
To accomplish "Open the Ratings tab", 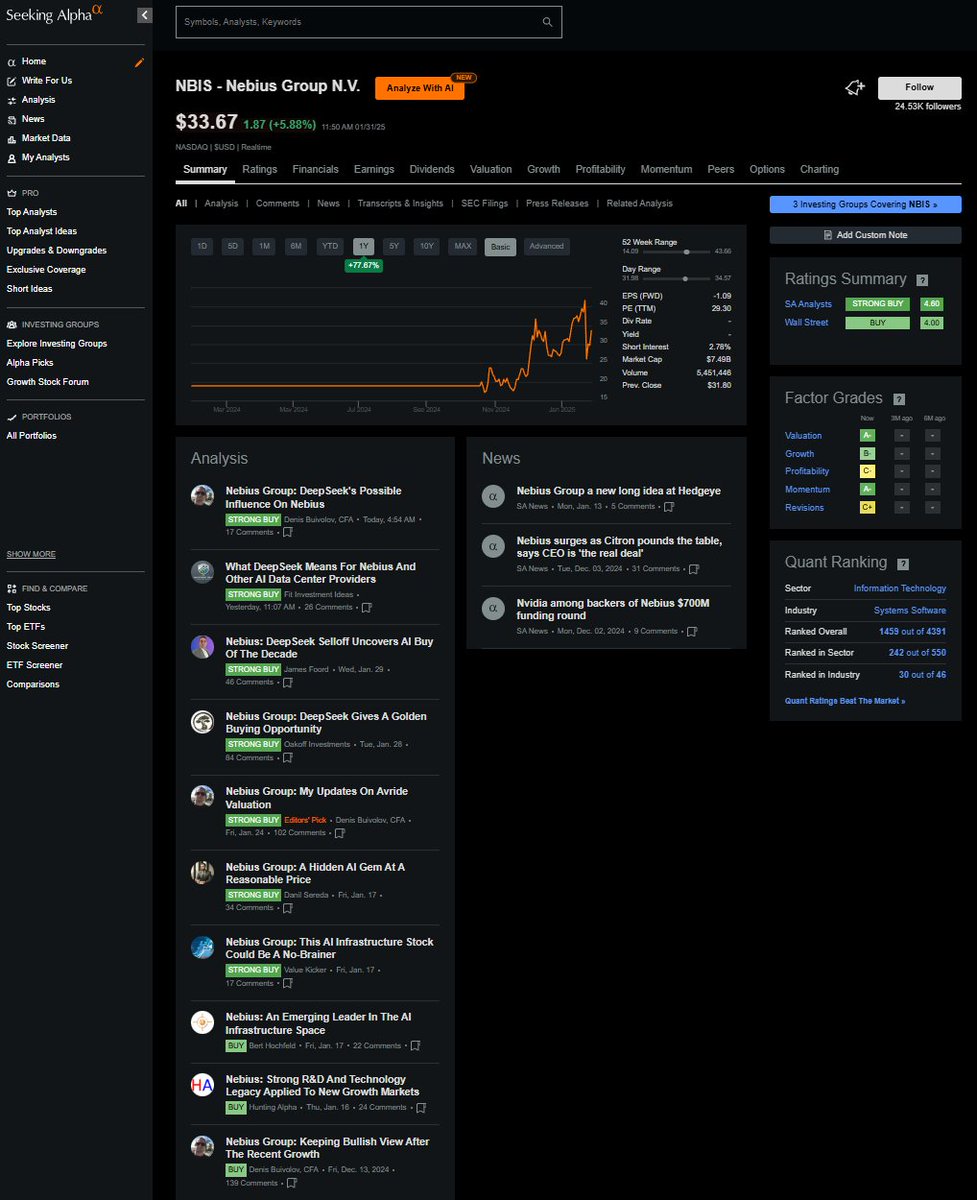I will (260, 169).
